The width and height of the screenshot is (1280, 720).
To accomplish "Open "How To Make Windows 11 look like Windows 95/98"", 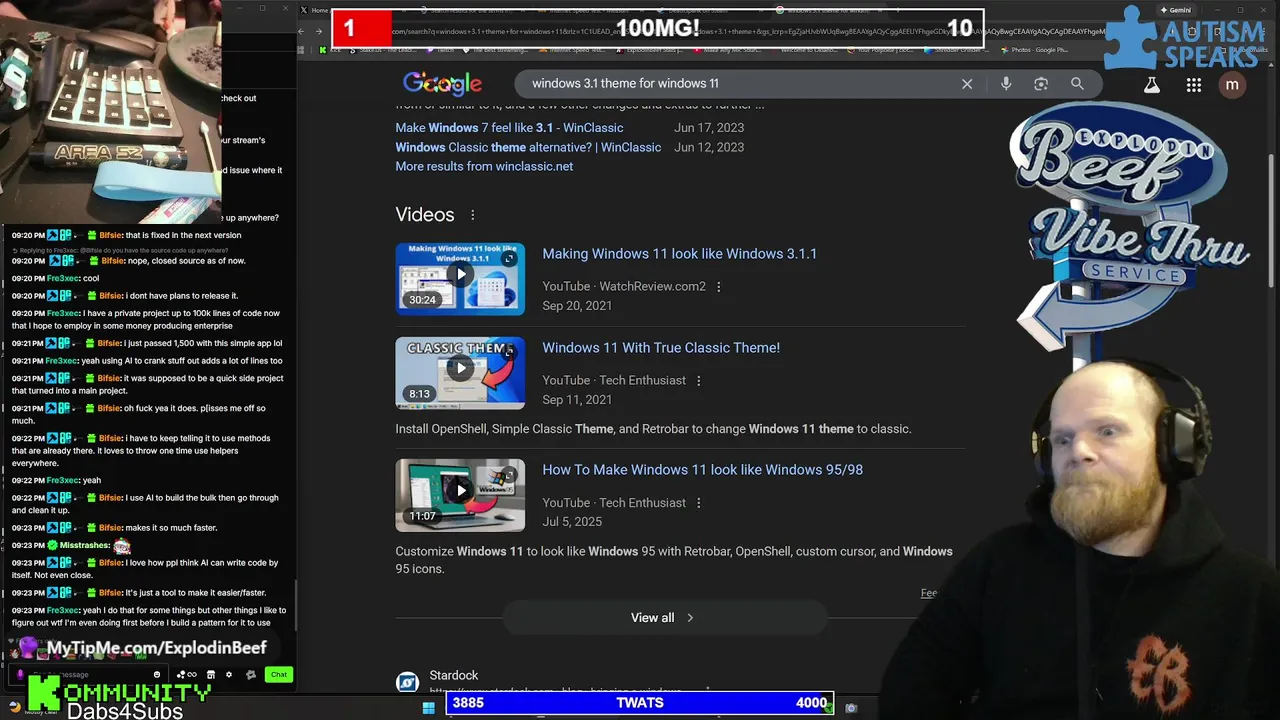I will (703, 470).
